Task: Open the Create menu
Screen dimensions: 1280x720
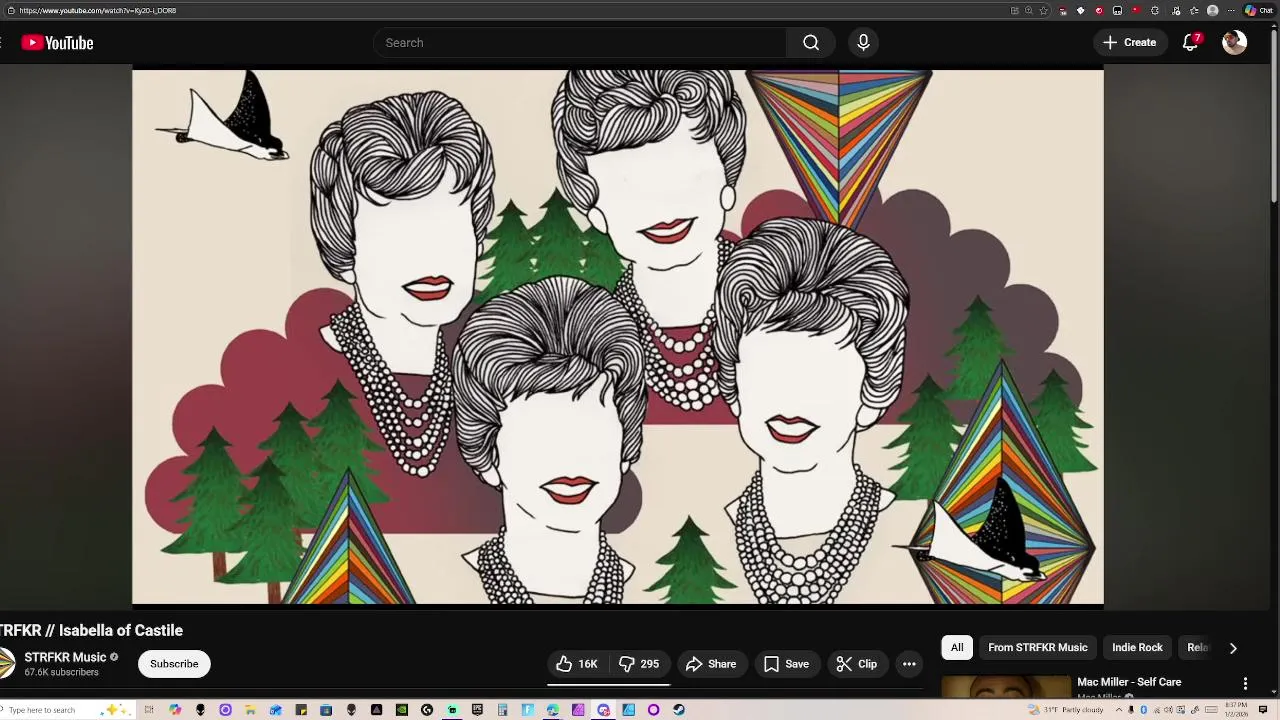Action: point(1130,43)
